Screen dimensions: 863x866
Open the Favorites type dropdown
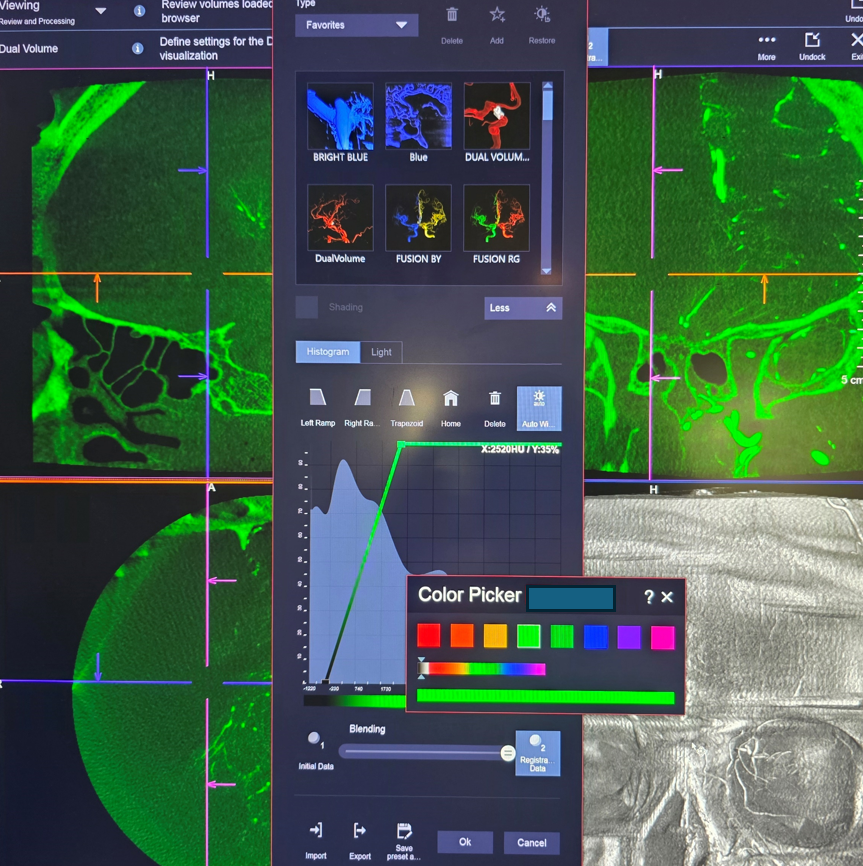pos(356,25)
